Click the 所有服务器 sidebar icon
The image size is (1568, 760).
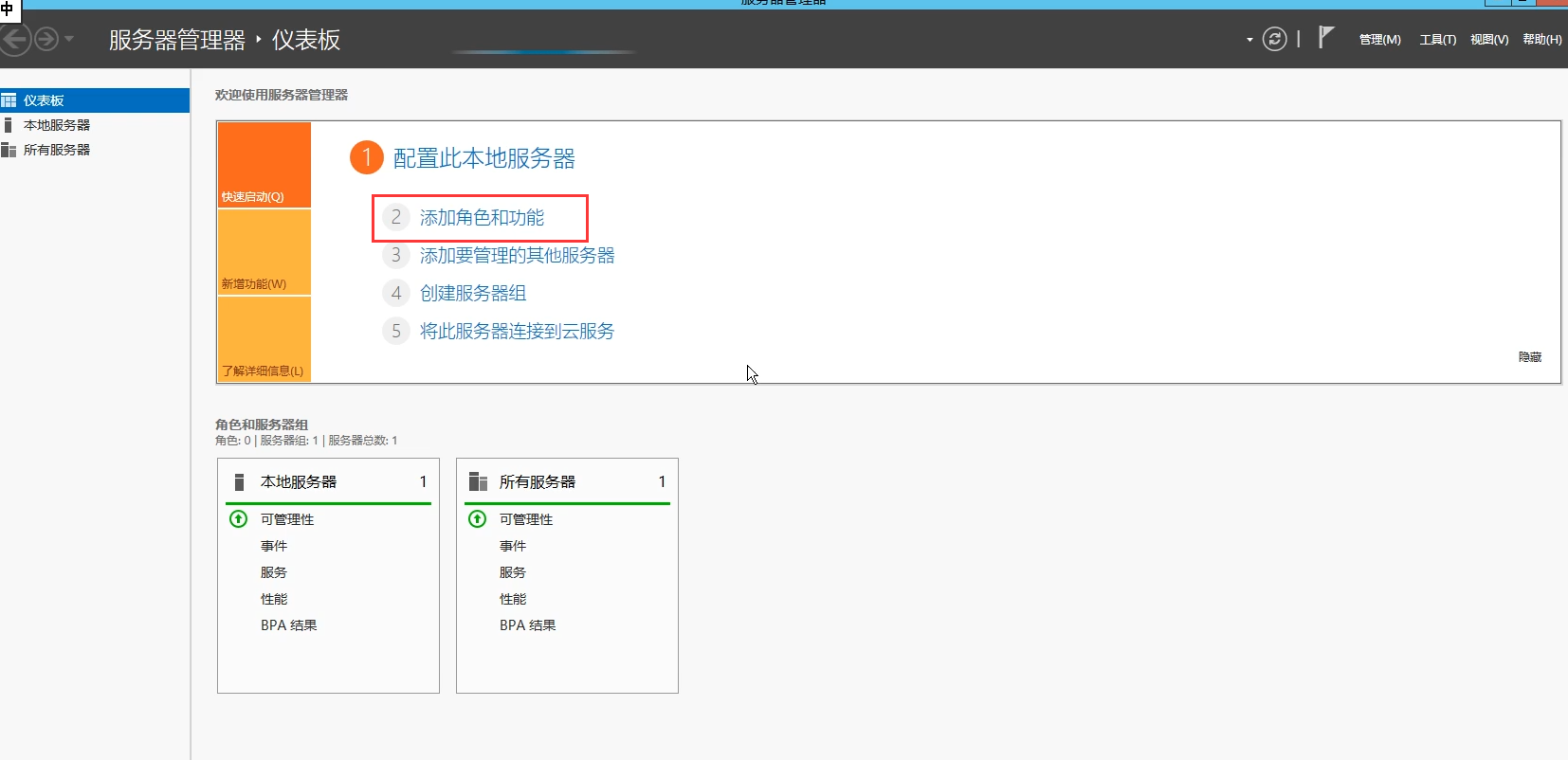pyautogui.click(x=9, y=150)
